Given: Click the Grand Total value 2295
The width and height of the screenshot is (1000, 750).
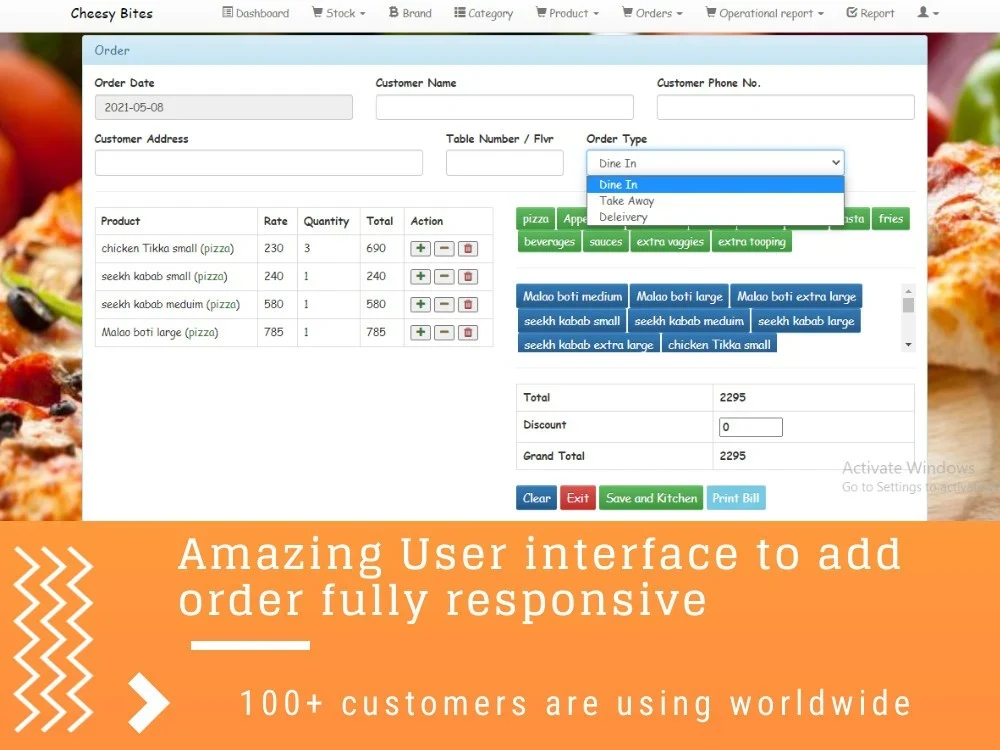Looking at the screenshot, I should pos(732,456).
